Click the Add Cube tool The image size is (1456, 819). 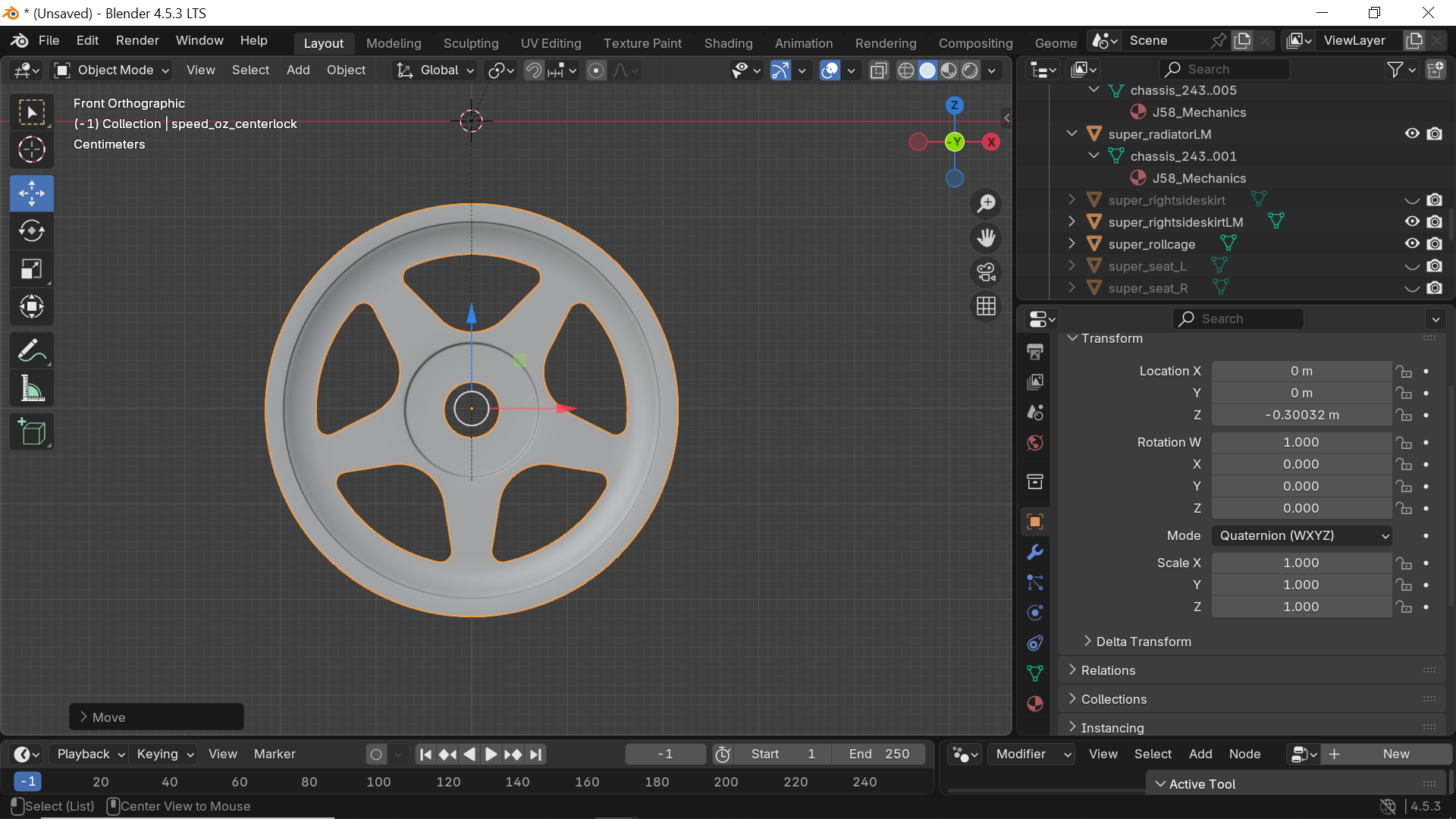(31, 432)
